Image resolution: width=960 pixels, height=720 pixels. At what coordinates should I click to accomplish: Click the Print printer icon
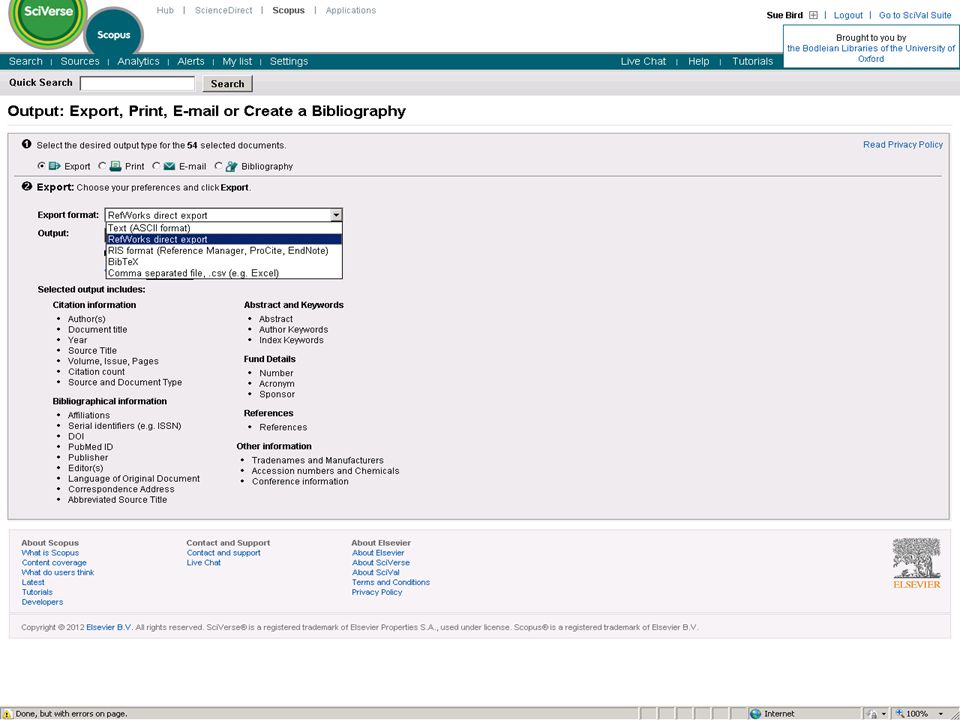click(x=115, y=166)
